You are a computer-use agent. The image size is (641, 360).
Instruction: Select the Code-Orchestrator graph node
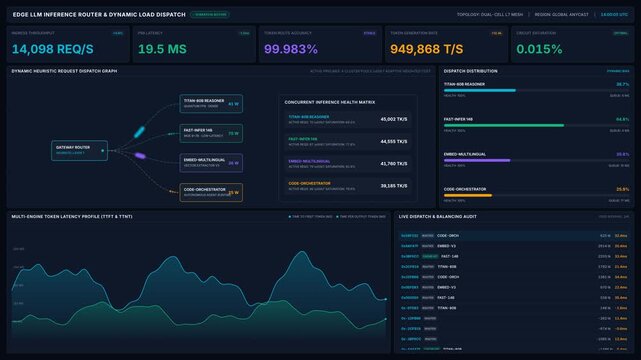[x=211, y=192]
